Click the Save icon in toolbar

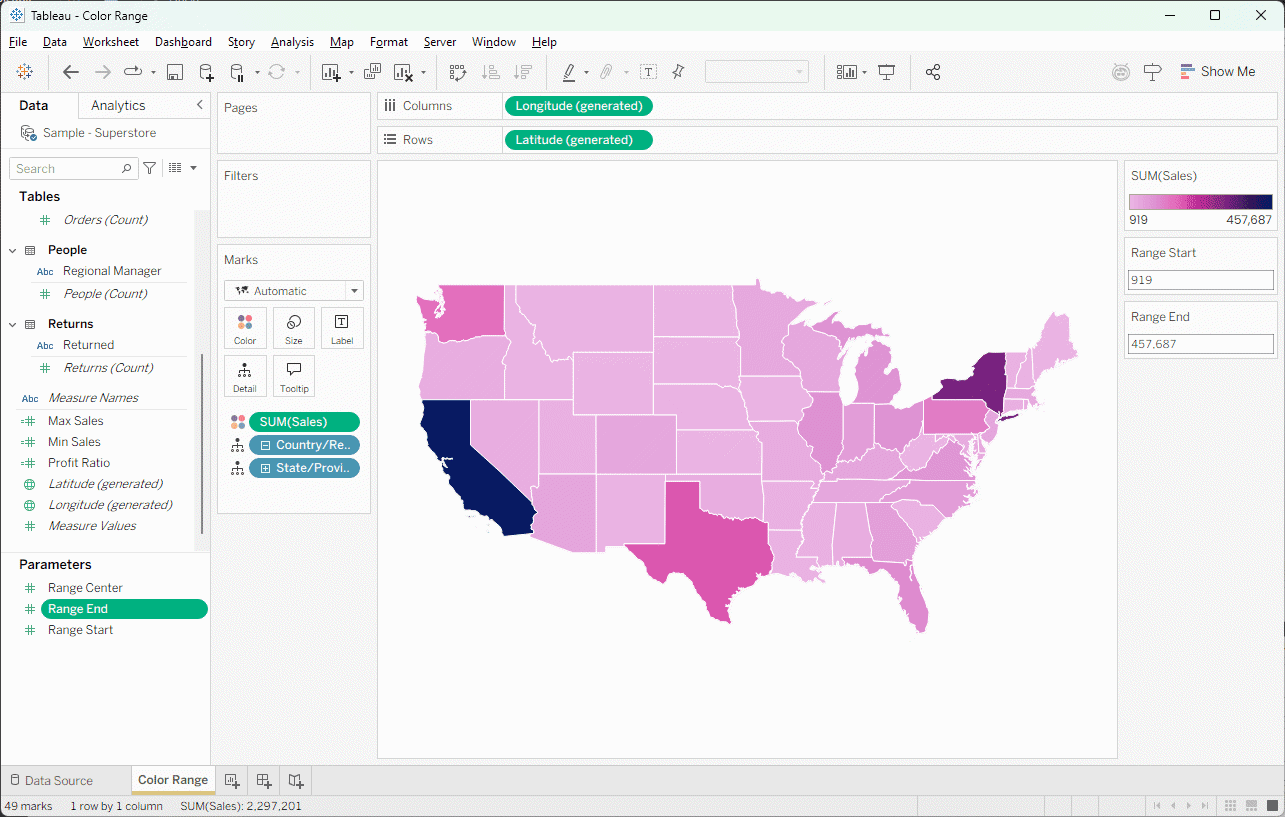(175, 72)
